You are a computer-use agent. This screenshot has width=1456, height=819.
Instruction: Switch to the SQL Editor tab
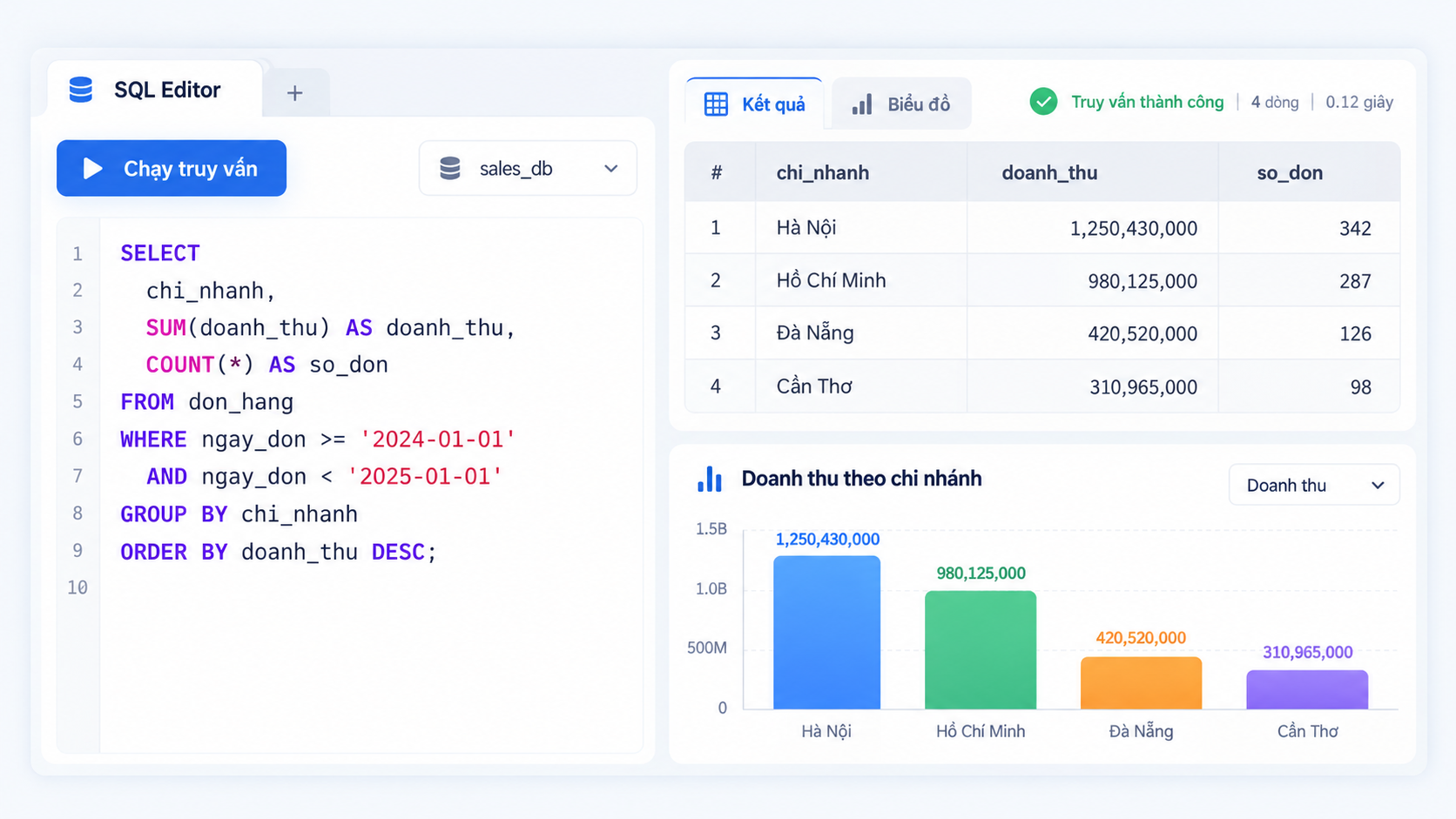[154, 90]
